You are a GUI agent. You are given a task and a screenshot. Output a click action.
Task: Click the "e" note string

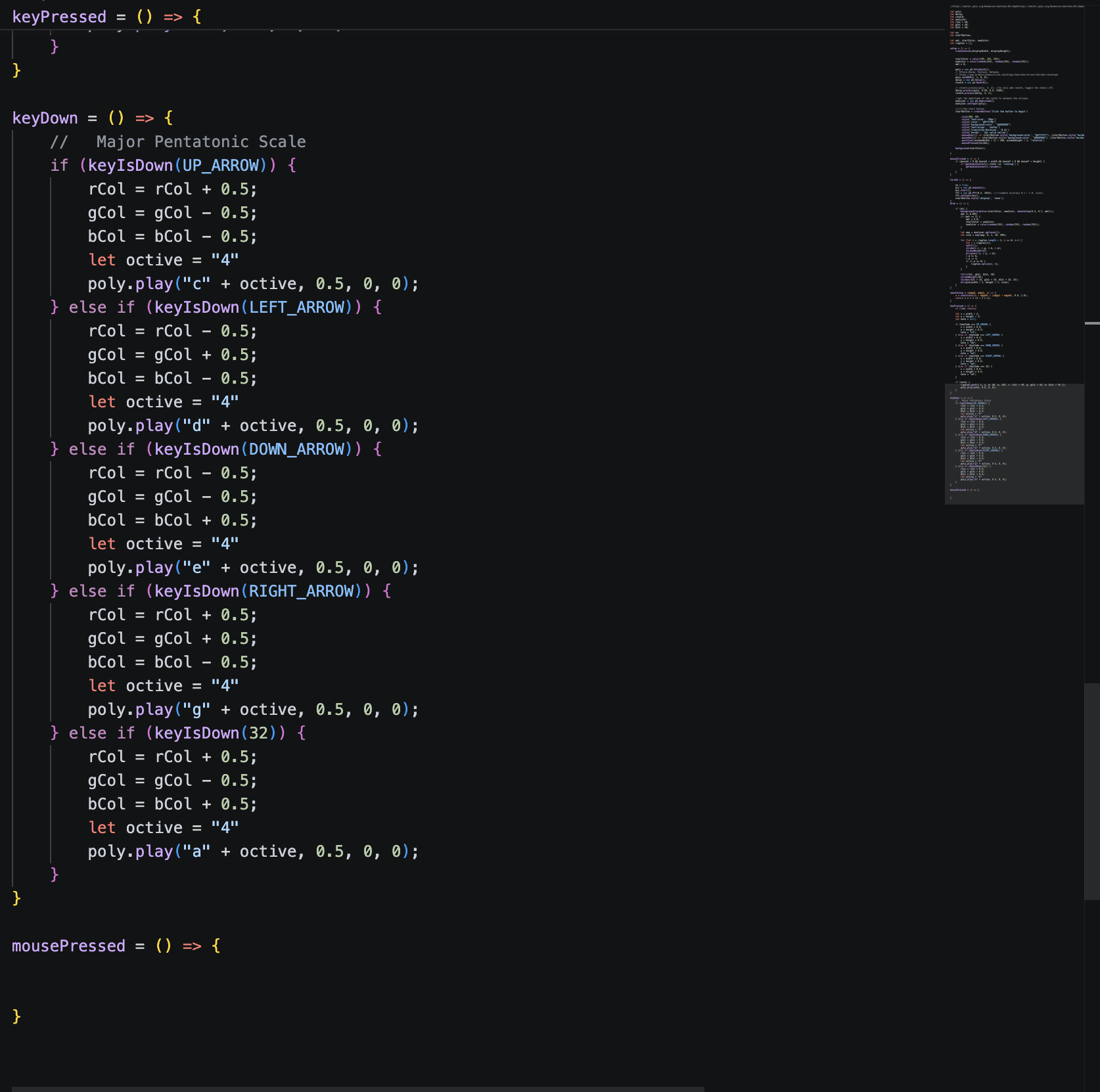point(196,568)
